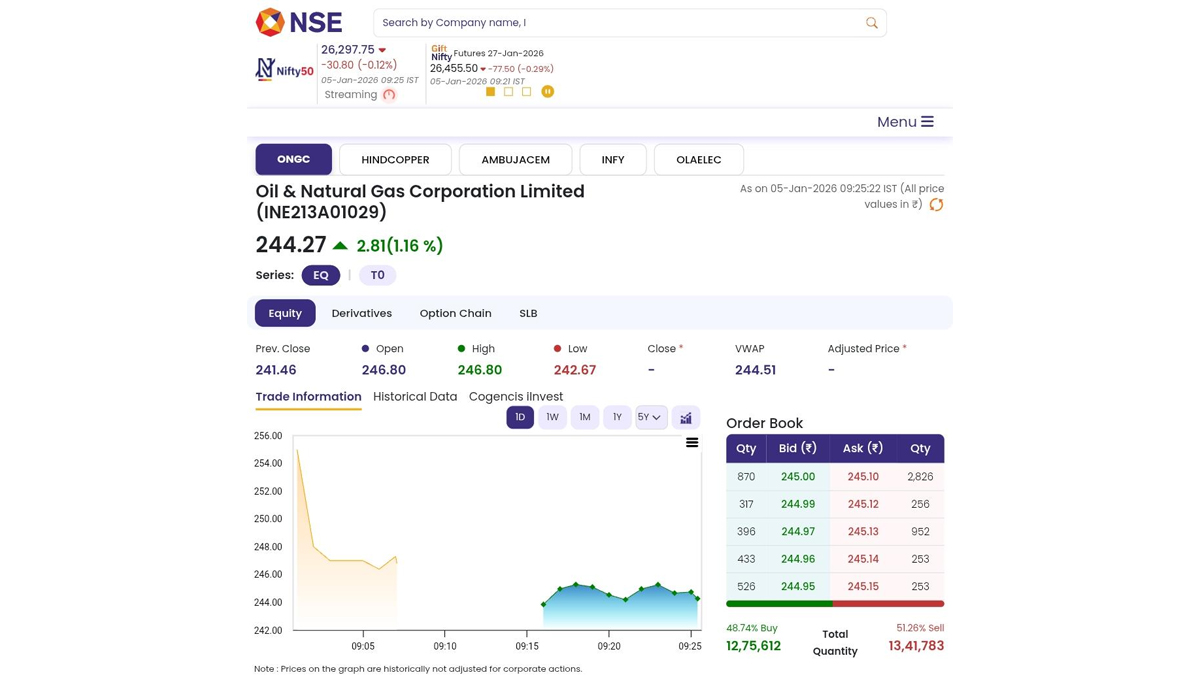Screen dimensions: 1200x675
Task: Open the main Menu
Action: [x=904, y=122]
